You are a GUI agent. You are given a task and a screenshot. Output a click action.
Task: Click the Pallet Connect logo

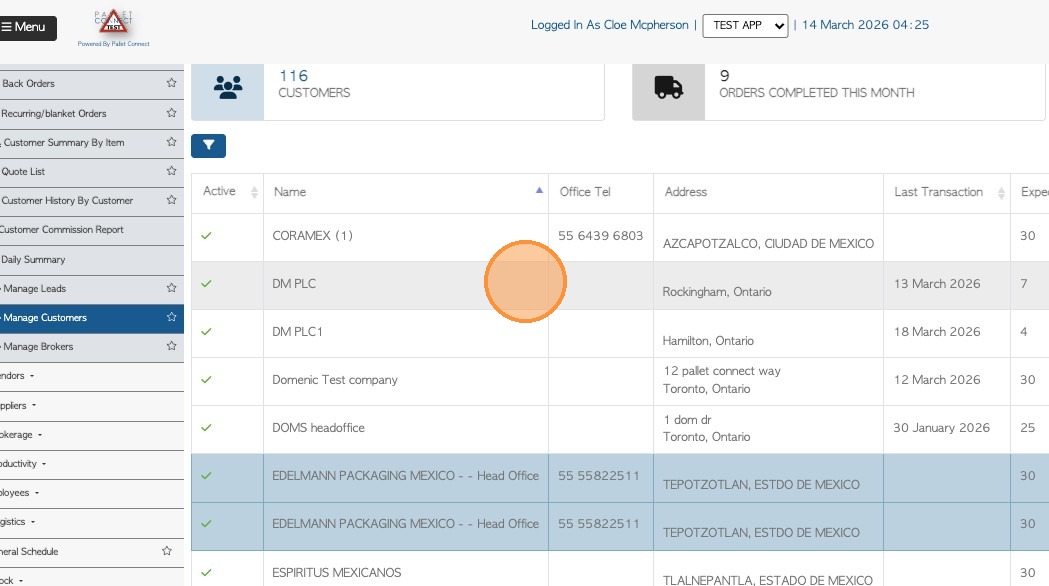tap(114, 28)
